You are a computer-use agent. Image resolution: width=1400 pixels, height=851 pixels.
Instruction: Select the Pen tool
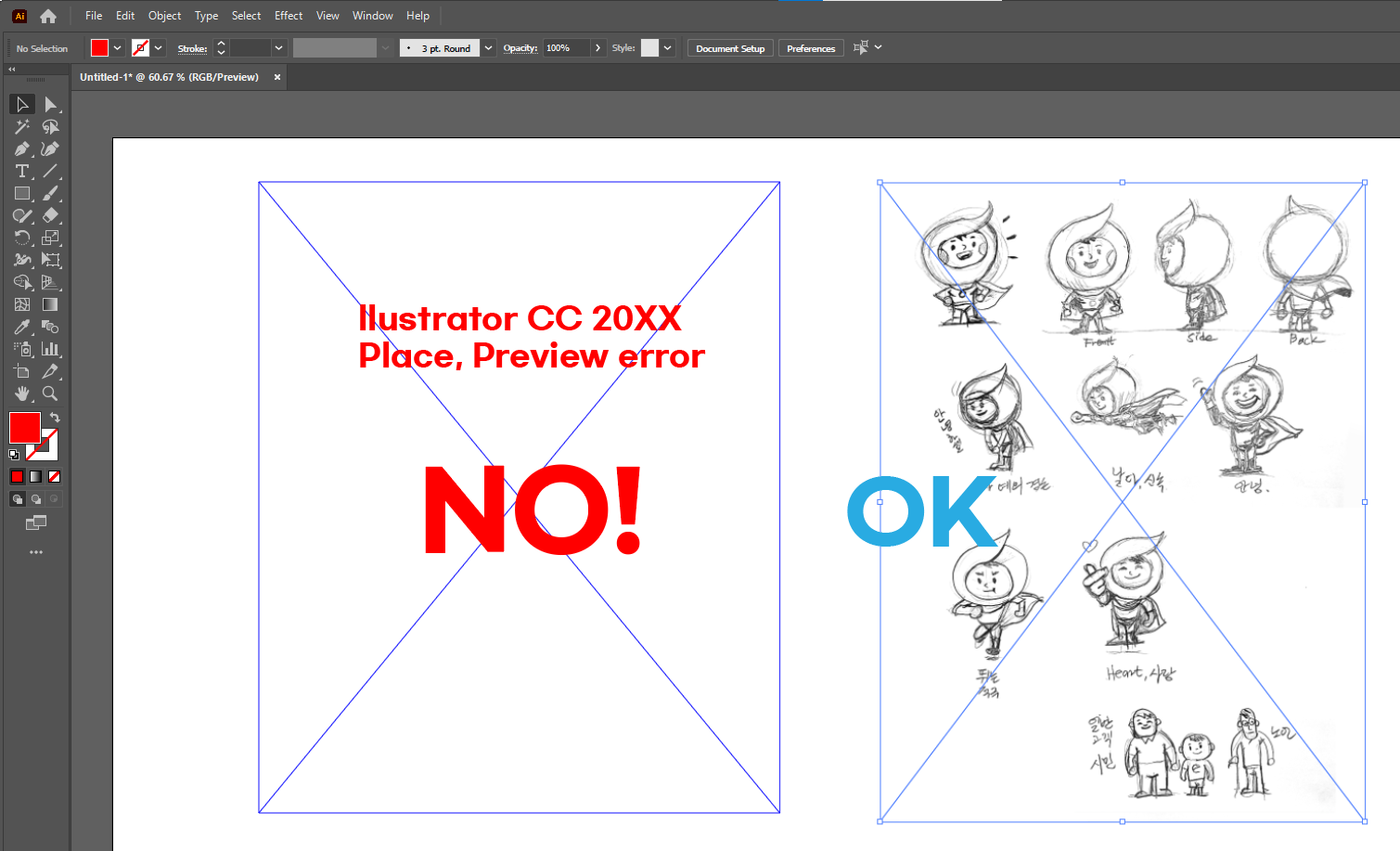tap(22, 148)
